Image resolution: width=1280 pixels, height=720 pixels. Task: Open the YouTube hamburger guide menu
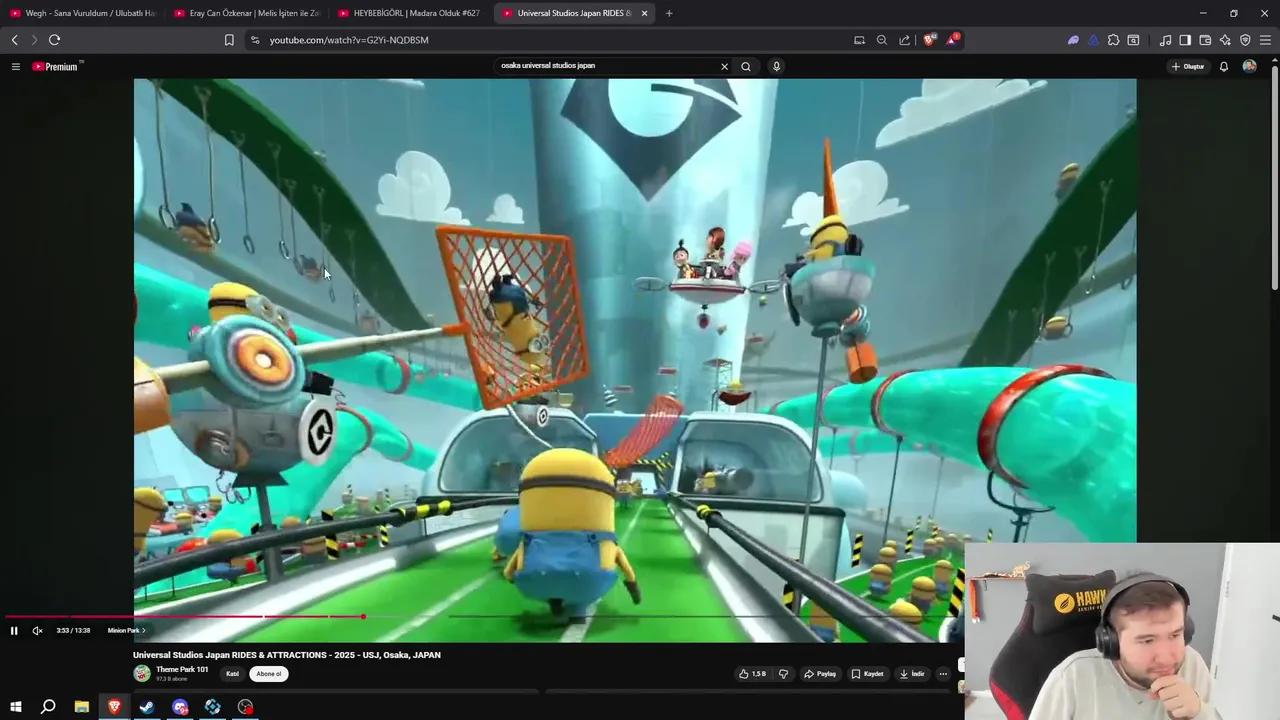pyautogui.click(x=15, y=66)
